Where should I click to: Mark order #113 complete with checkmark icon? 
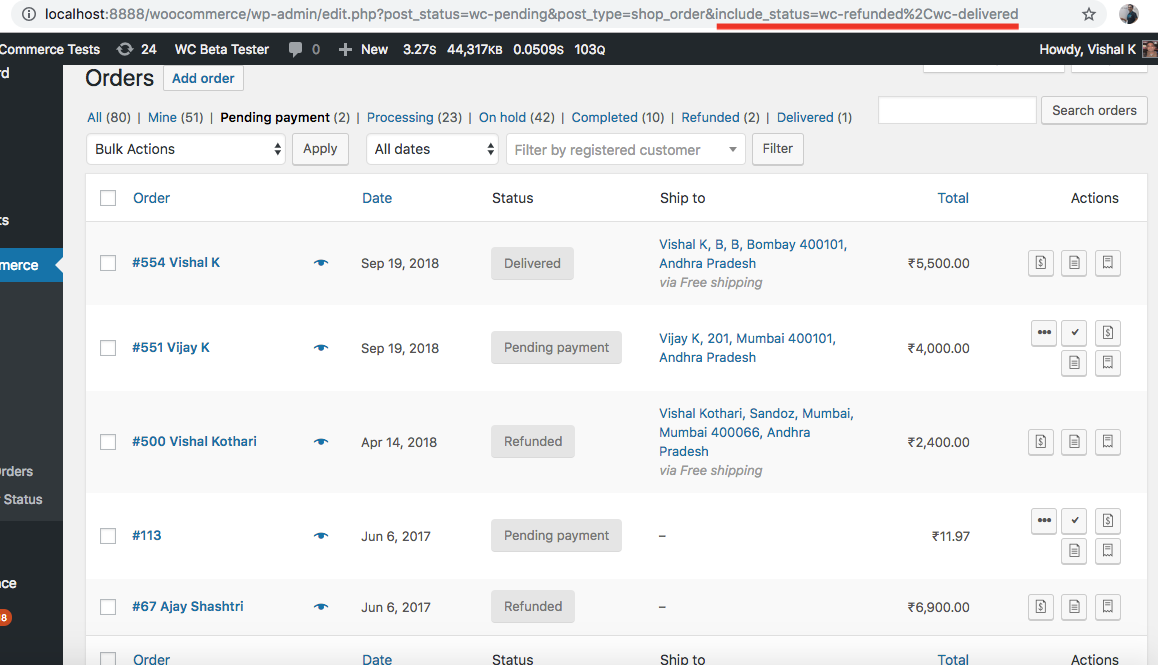1075,521
